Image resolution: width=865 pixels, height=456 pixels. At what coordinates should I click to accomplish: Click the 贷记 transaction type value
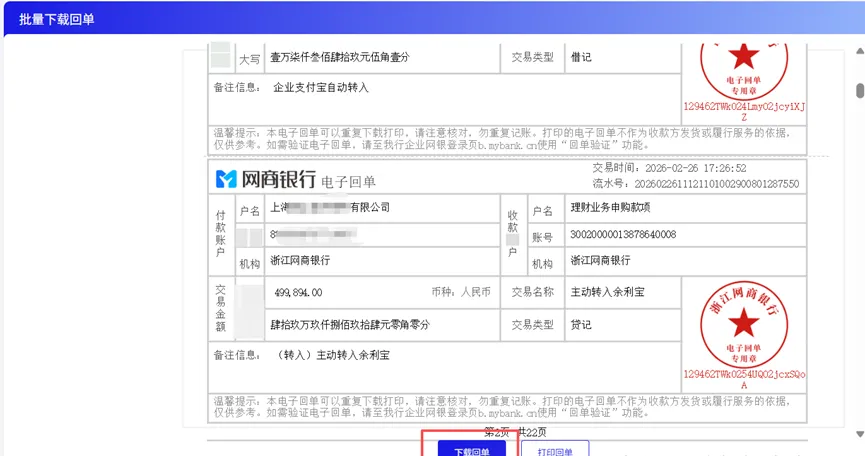(581, 325)
